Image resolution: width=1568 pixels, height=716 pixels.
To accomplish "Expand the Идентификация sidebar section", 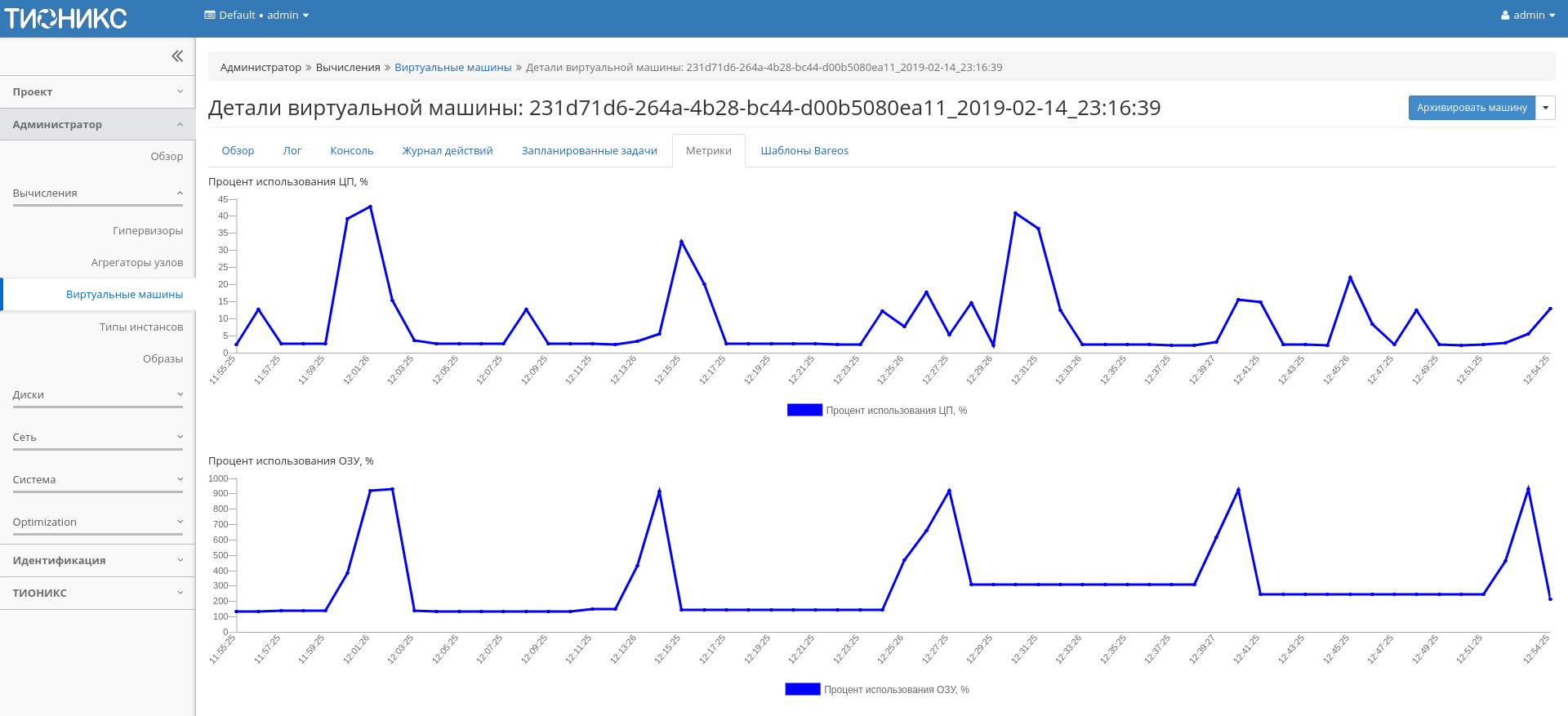I will (x=97, y=561).
